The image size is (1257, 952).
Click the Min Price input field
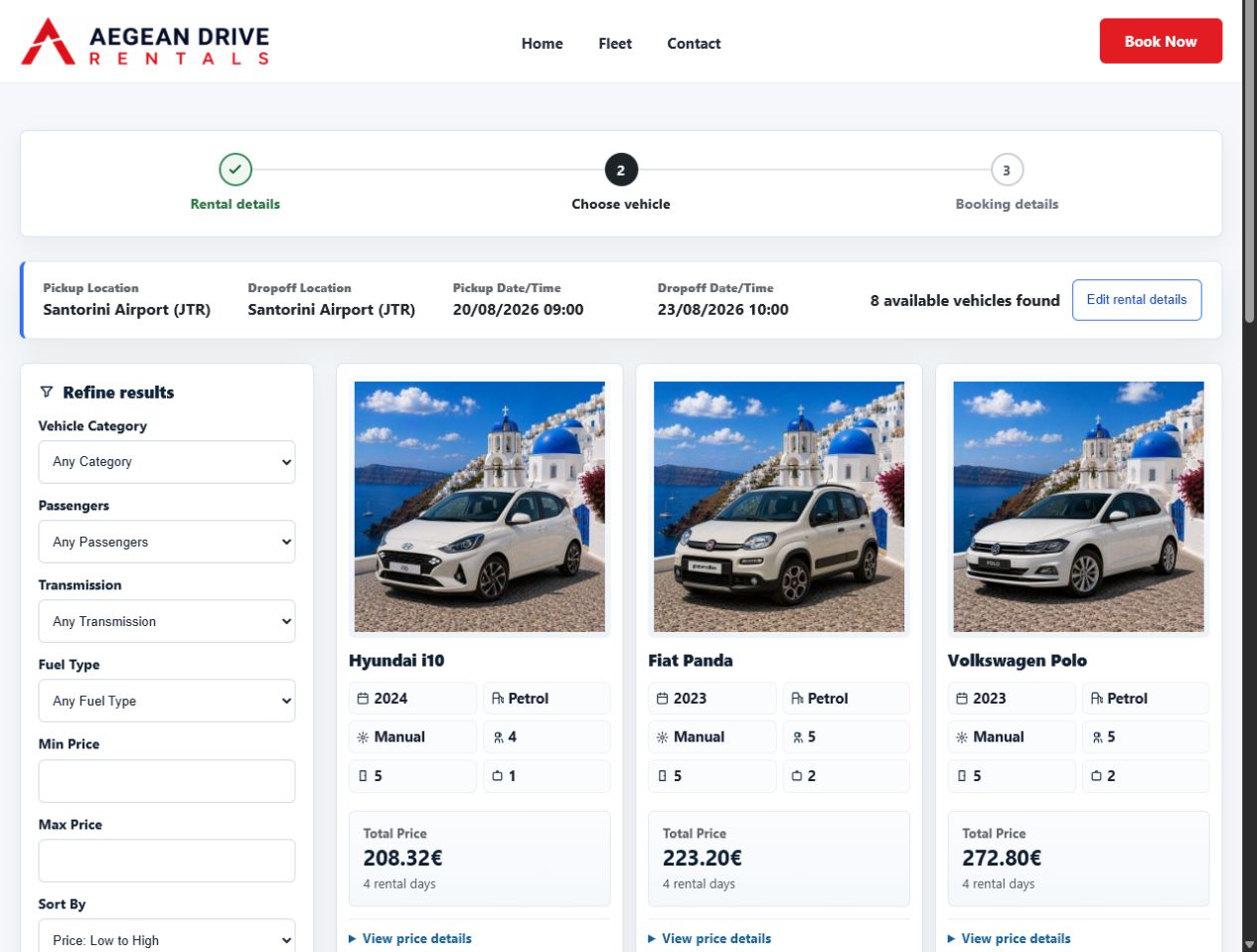pyautogui.click(x=167, y=781)
